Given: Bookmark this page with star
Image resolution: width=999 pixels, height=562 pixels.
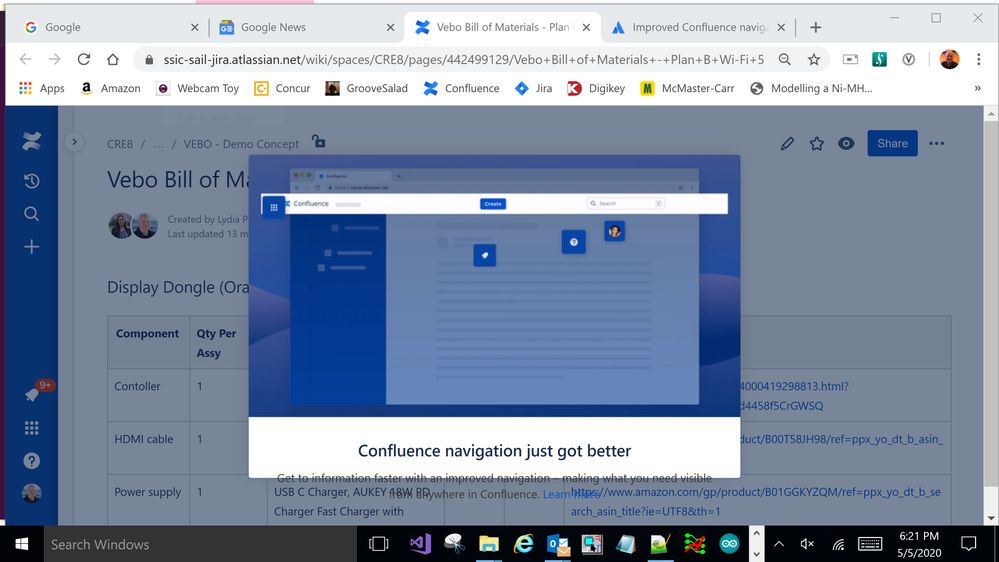Looking at the screenshot, I should [x=814, y=59].
